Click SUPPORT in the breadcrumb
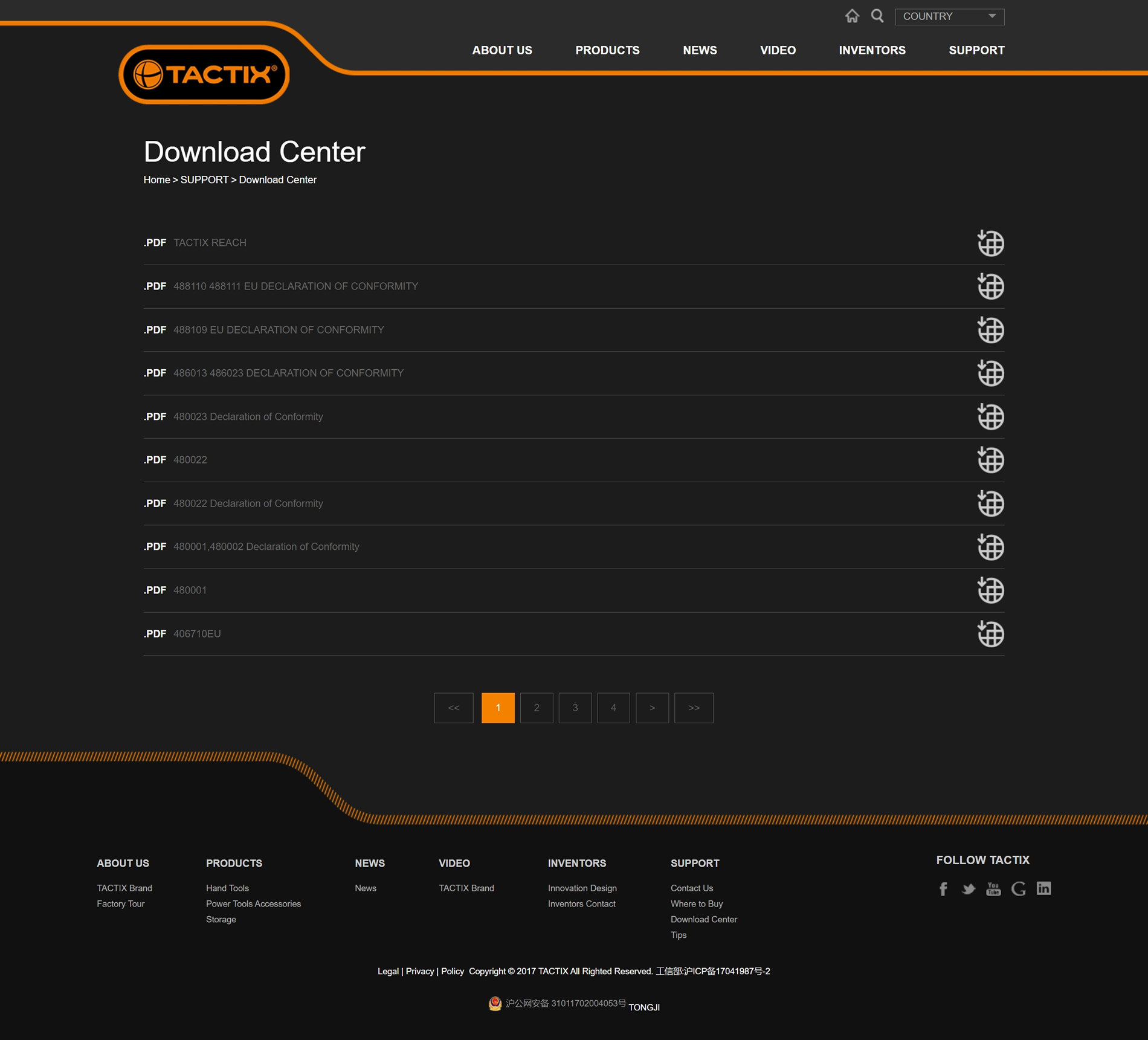This screenshot has height=1040, width=1148. [x=204, y=180]
